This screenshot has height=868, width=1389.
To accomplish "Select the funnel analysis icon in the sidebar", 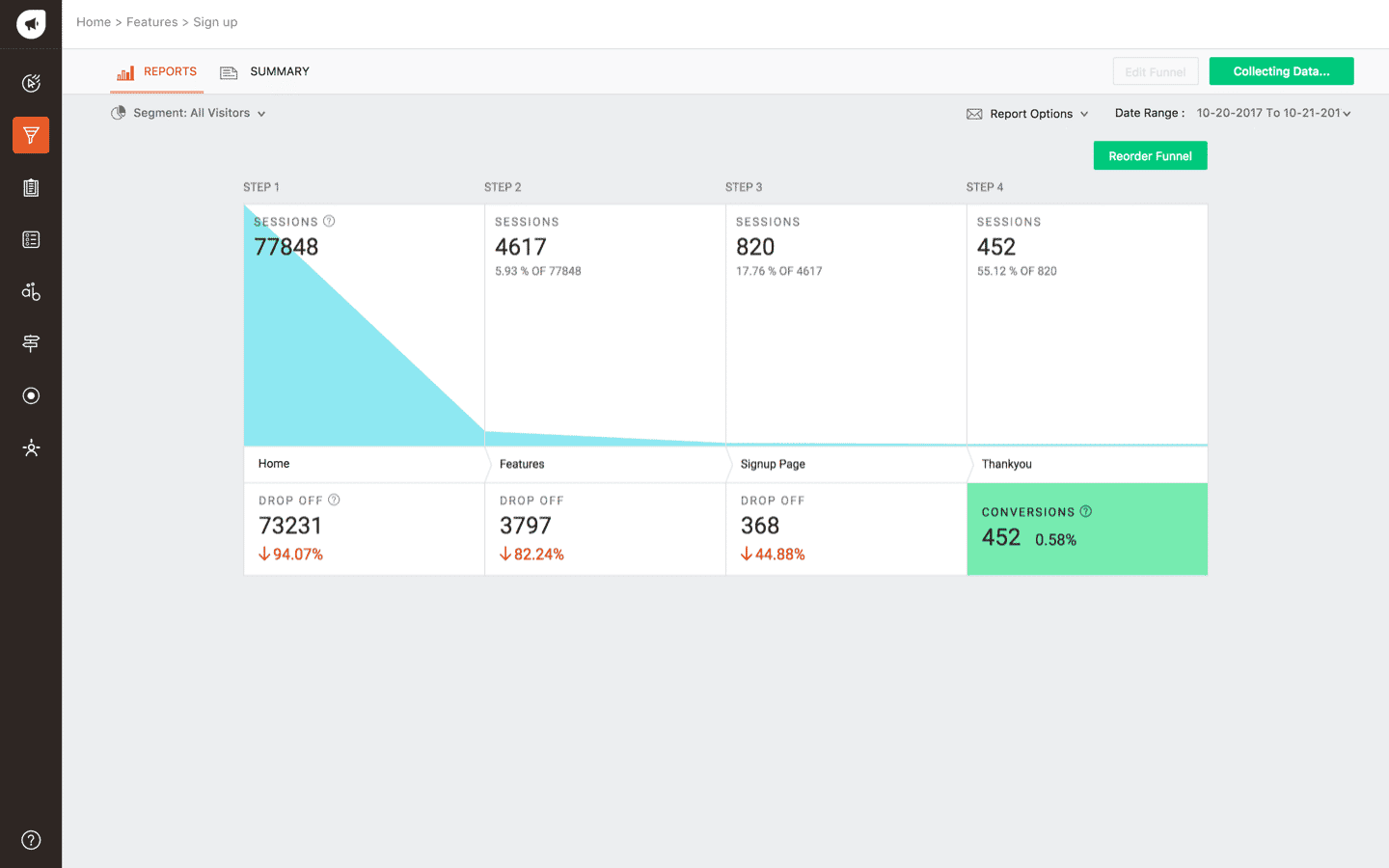I will click(x=31, y=135).
